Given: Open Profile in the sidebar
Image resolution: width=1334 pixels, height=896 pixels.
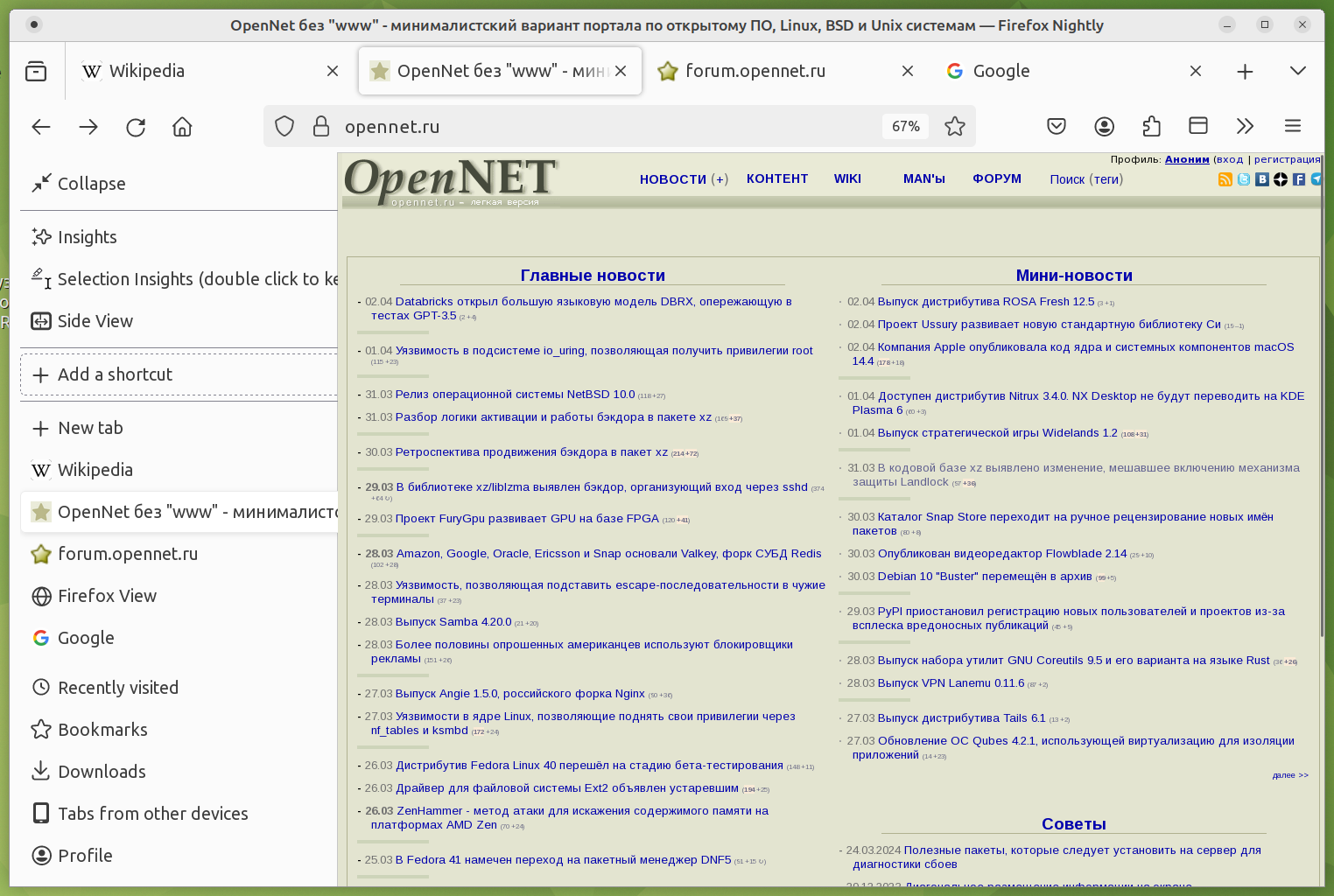Looking at the screenshot, I should pyautogui.click(x=179, y=856).
